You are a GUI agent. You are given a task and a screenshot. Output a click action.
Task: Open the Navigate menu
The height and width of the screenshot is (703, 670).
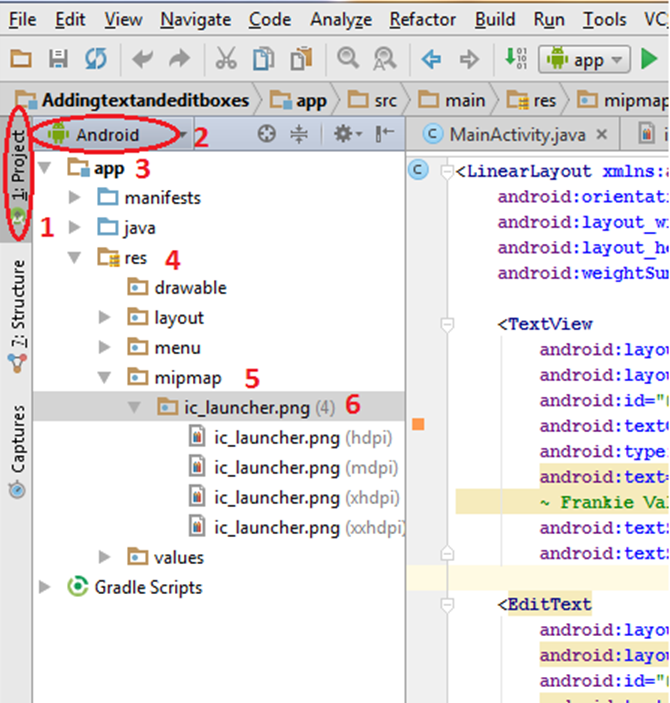tap(196, 20)
